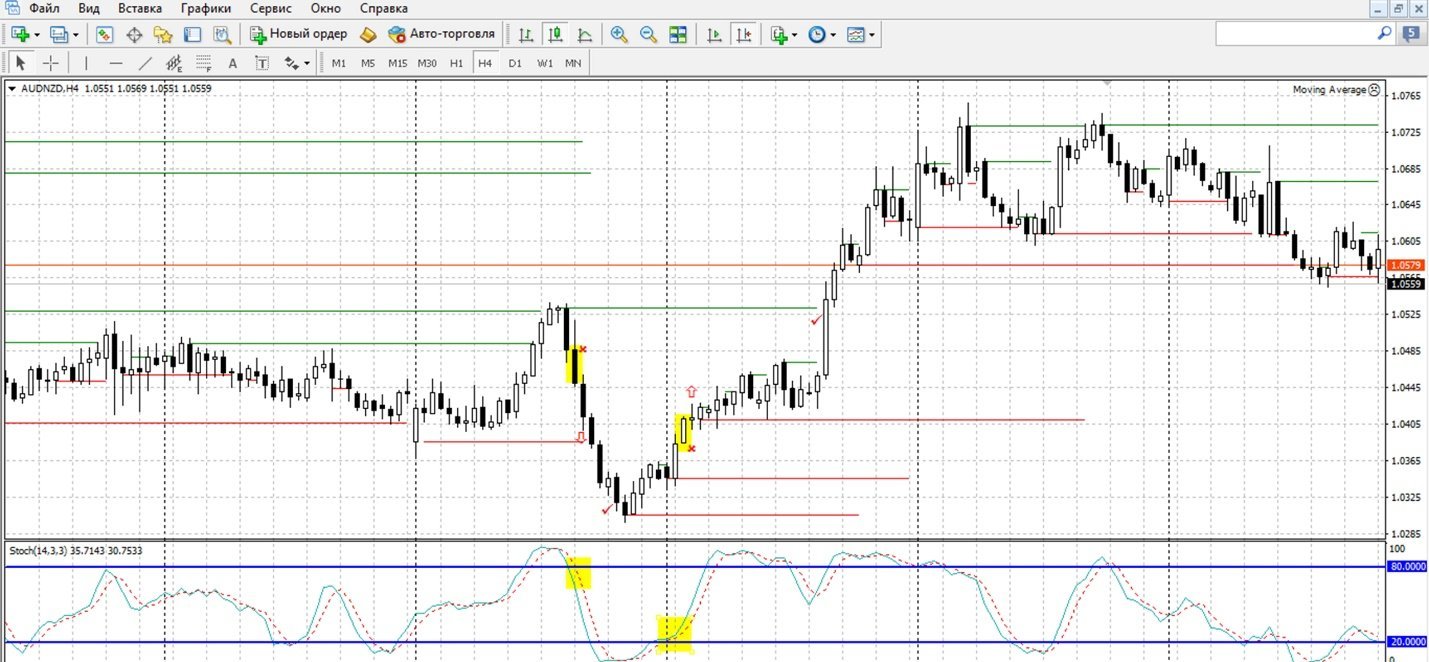Select the D1 timeframe

[x=515, y=63]
